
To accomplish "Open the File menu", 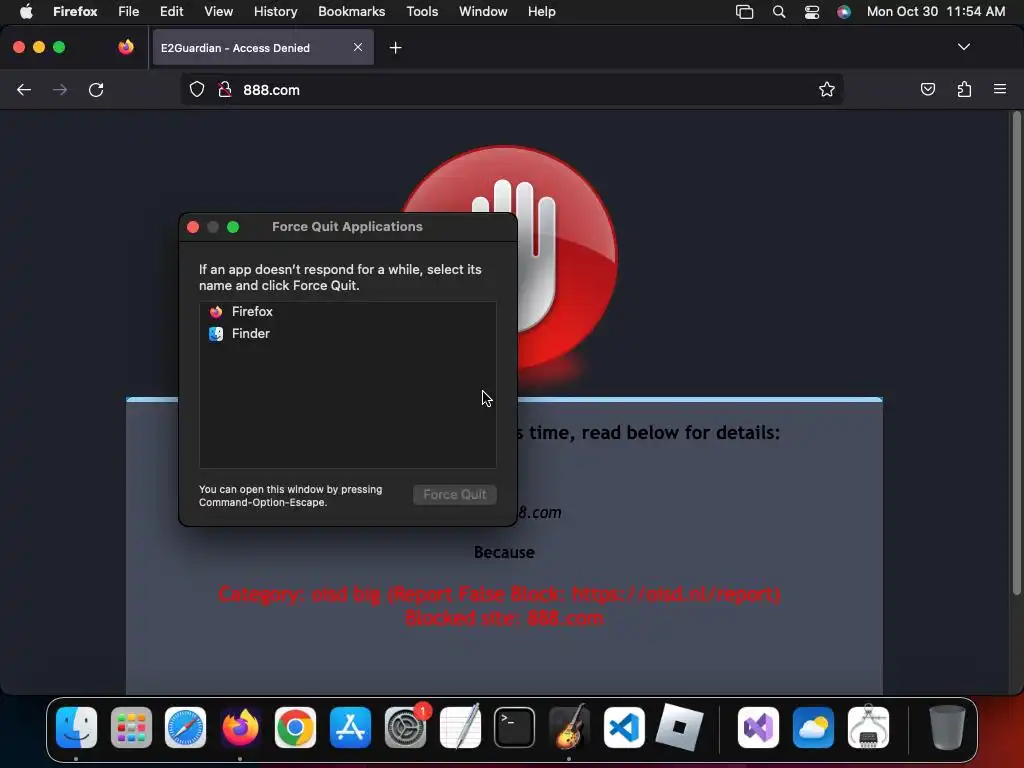I will click(x=129, y=11).
